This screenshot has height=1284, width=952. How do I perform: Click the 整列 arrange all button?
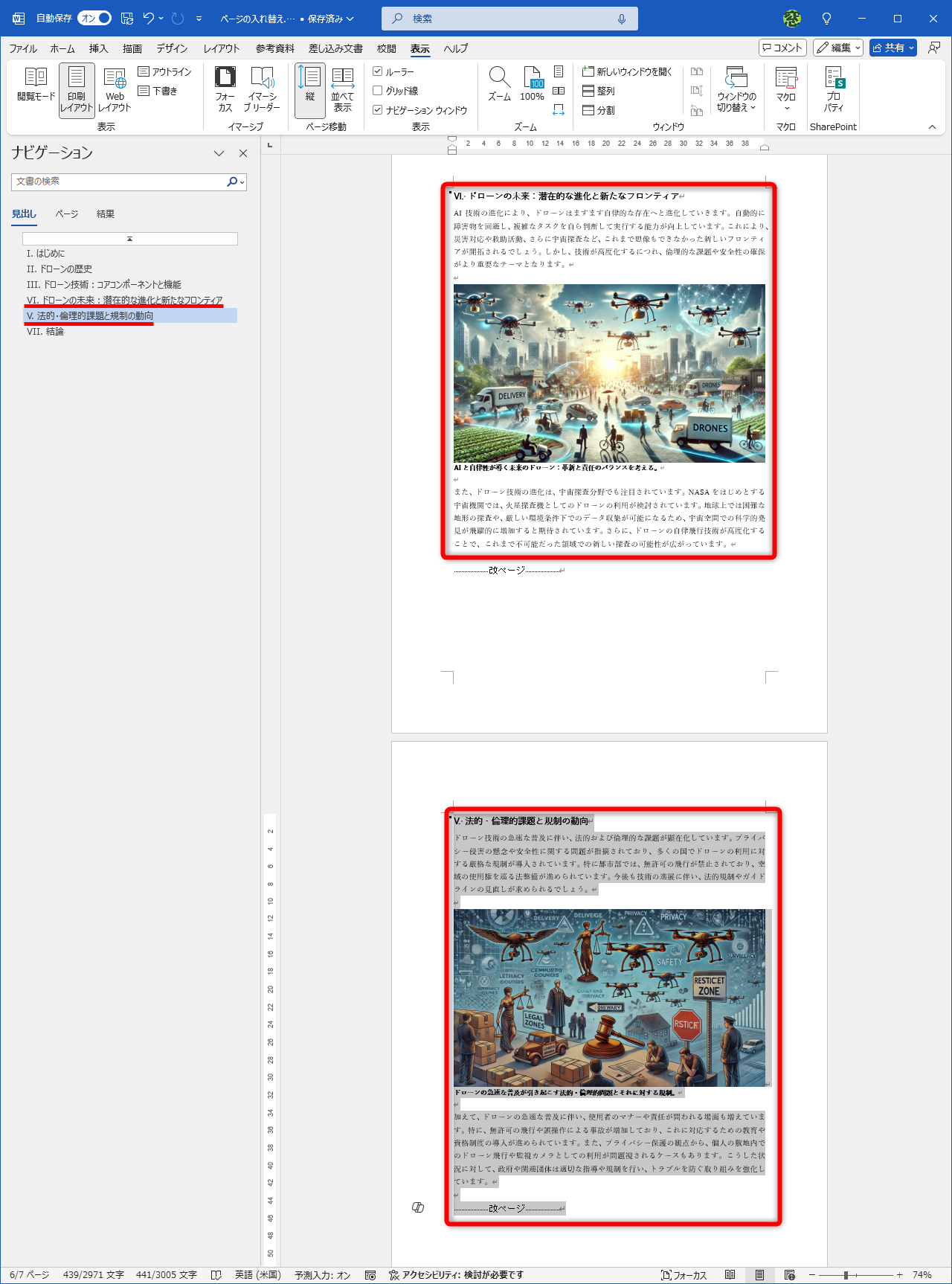tap(599, 91)
